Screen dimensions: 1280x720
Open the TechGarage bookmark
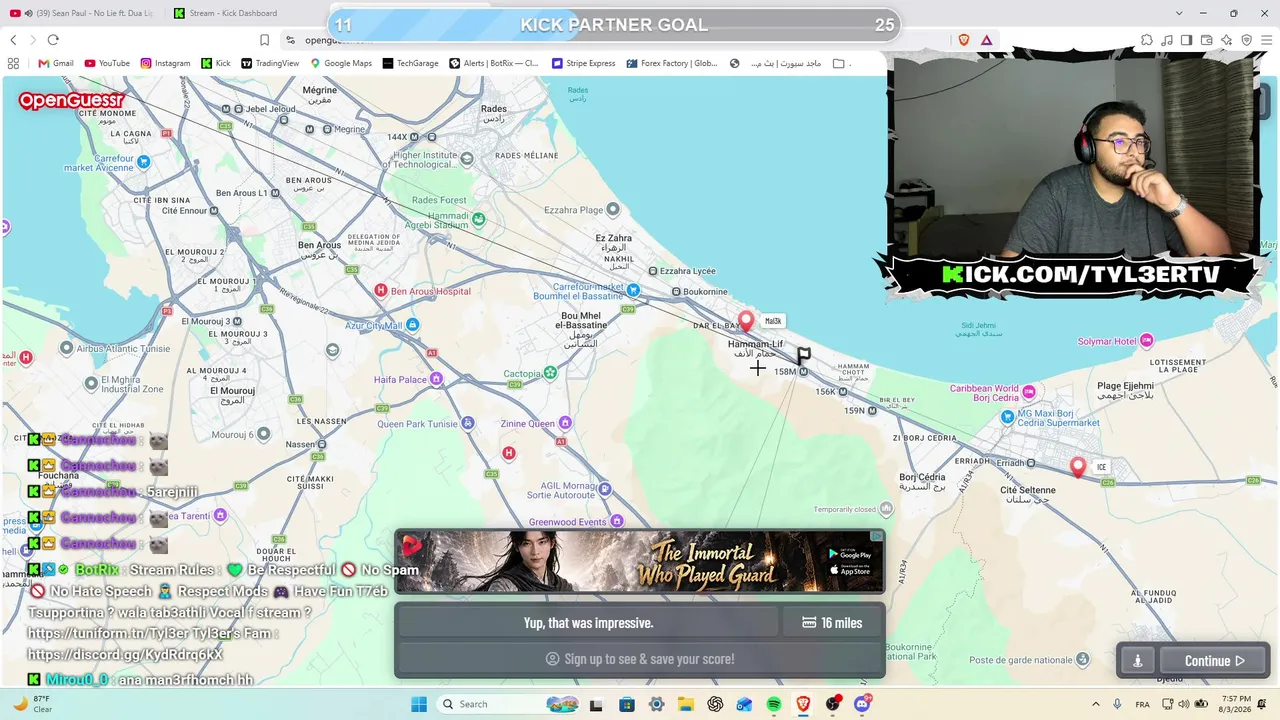tap(411, 63)
